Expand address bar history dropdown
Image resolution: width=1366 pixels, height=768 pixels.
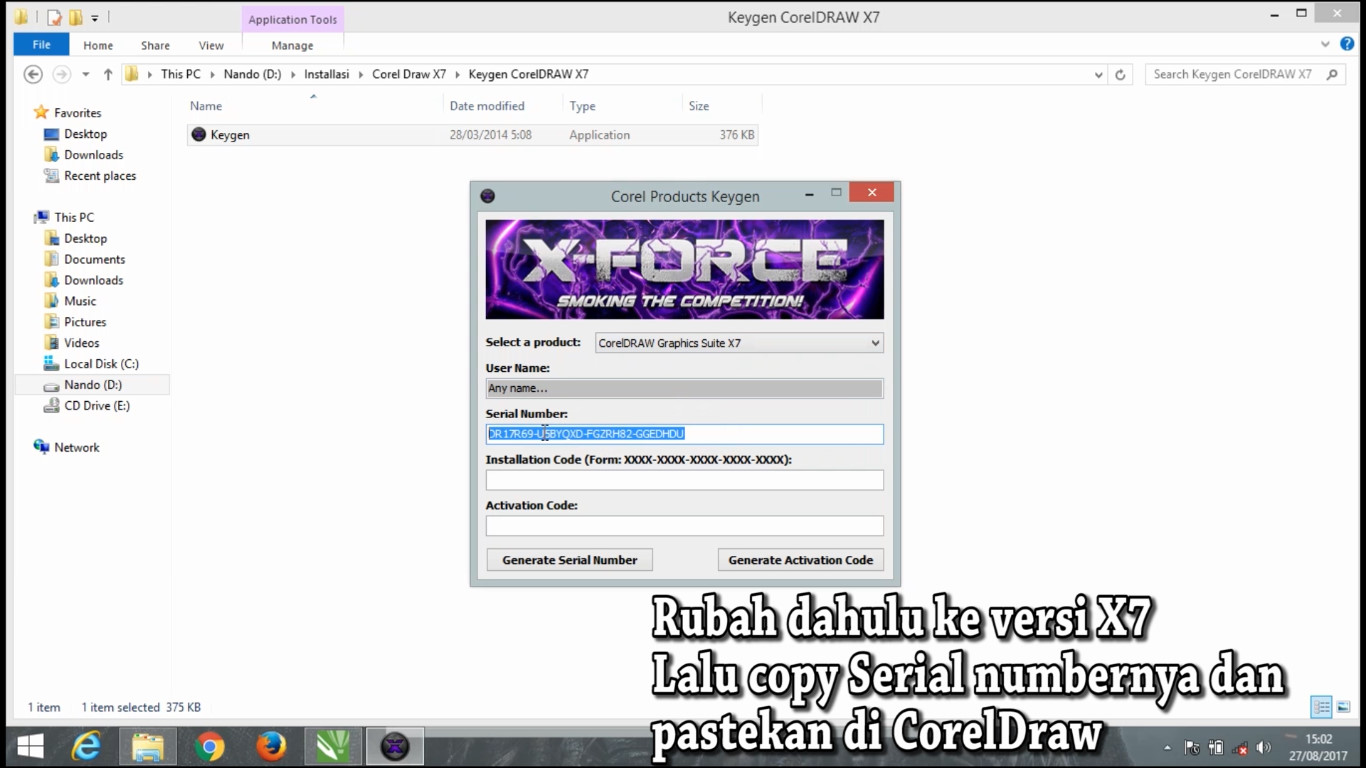(x=1098, y=75)
